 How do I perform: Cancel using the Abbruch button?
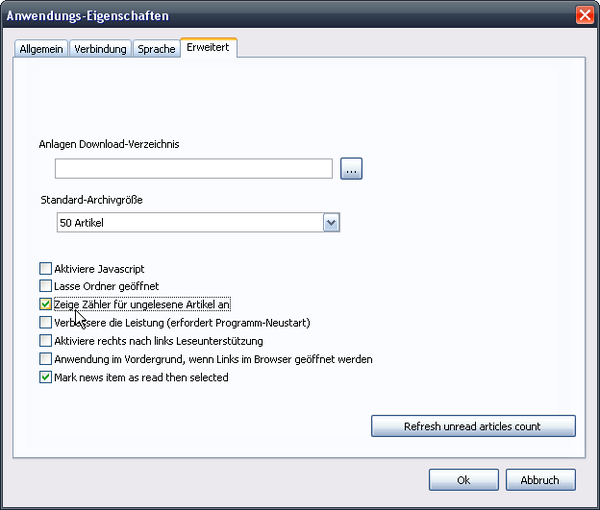(541, 480)
